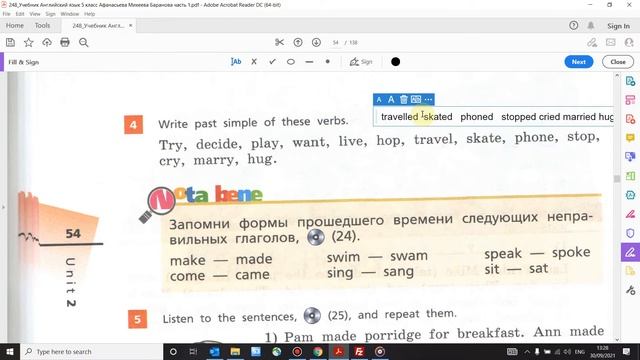Select the checkmark tool

(272, 62)
